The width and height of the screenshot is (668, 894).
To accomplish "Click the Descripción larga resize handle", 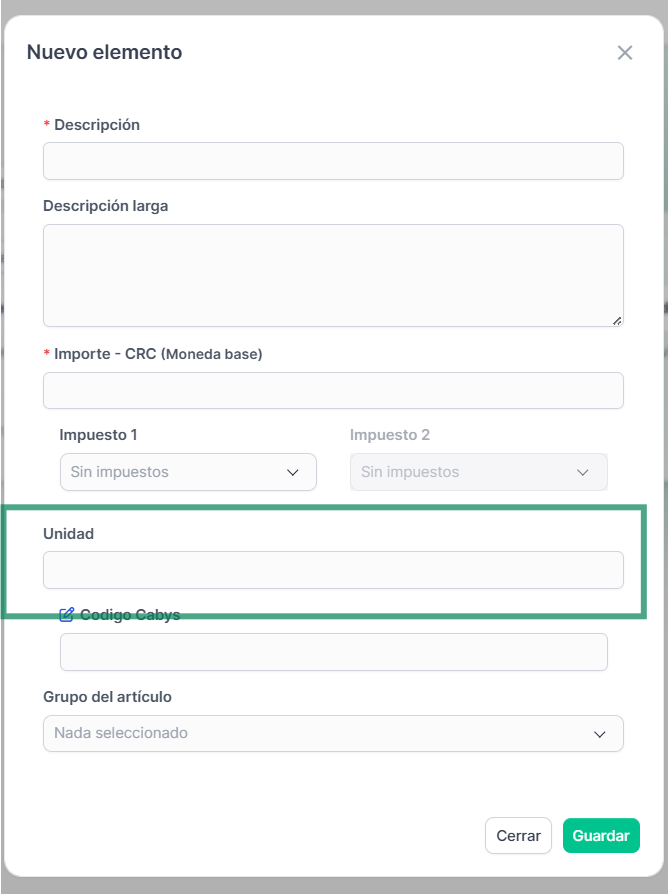I will pos(617,321).
